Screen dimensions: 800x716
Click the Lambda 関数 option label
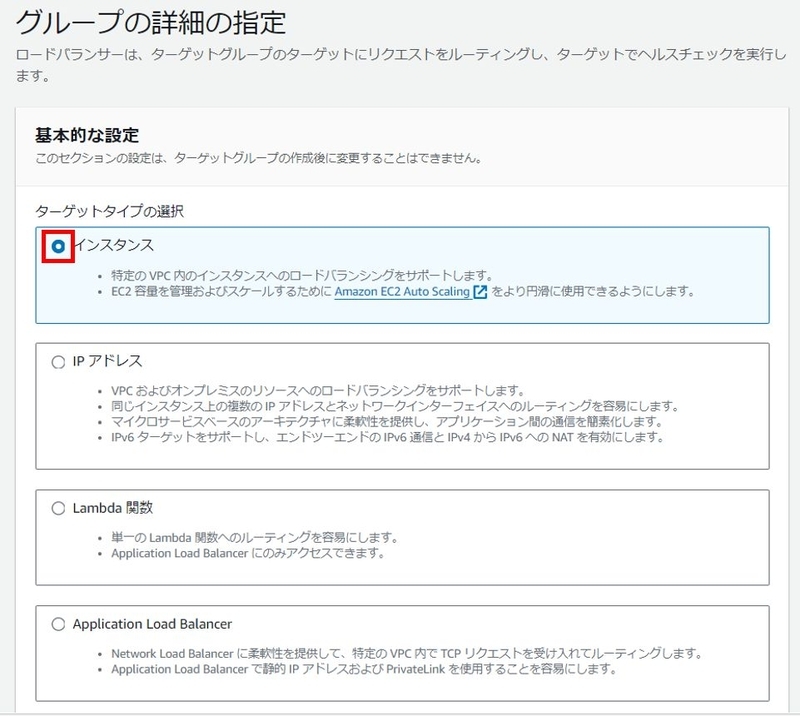click(x=113, y=508)
